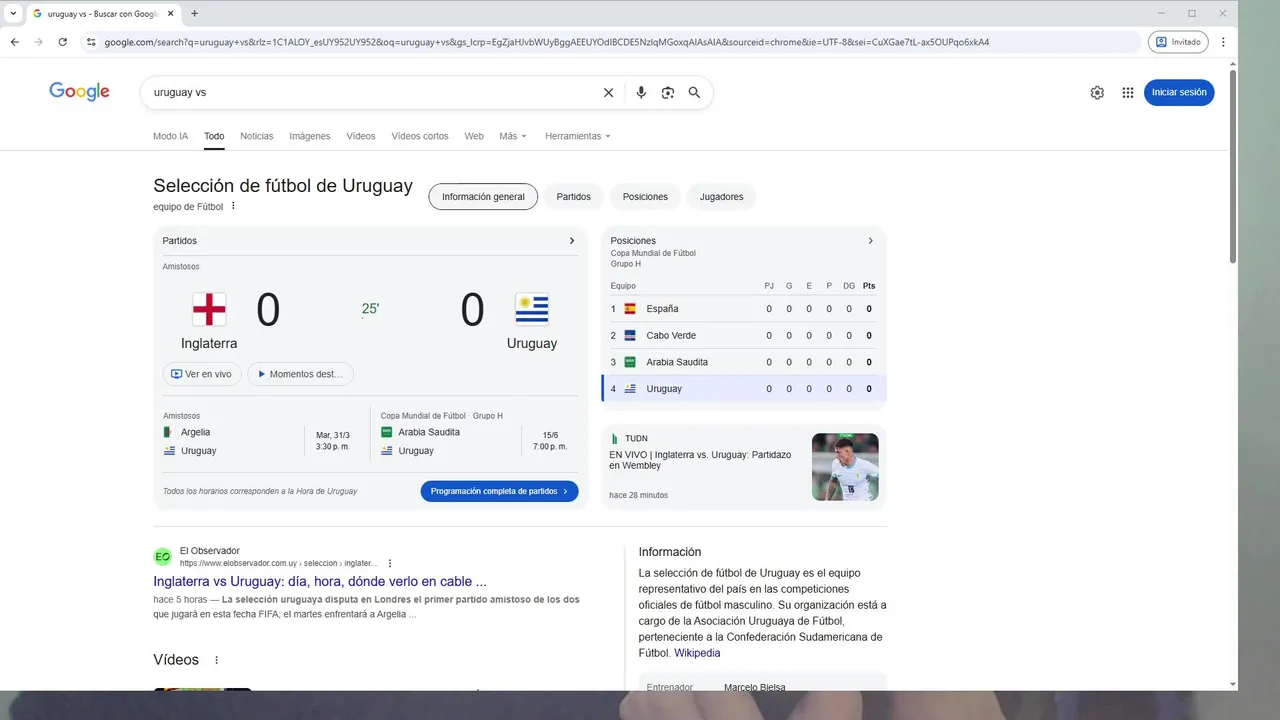The height and width of the screenshot is (720, 1280).
Task: Click the Marcelo Bielsa coach name
Action: (x=755, y=687)
